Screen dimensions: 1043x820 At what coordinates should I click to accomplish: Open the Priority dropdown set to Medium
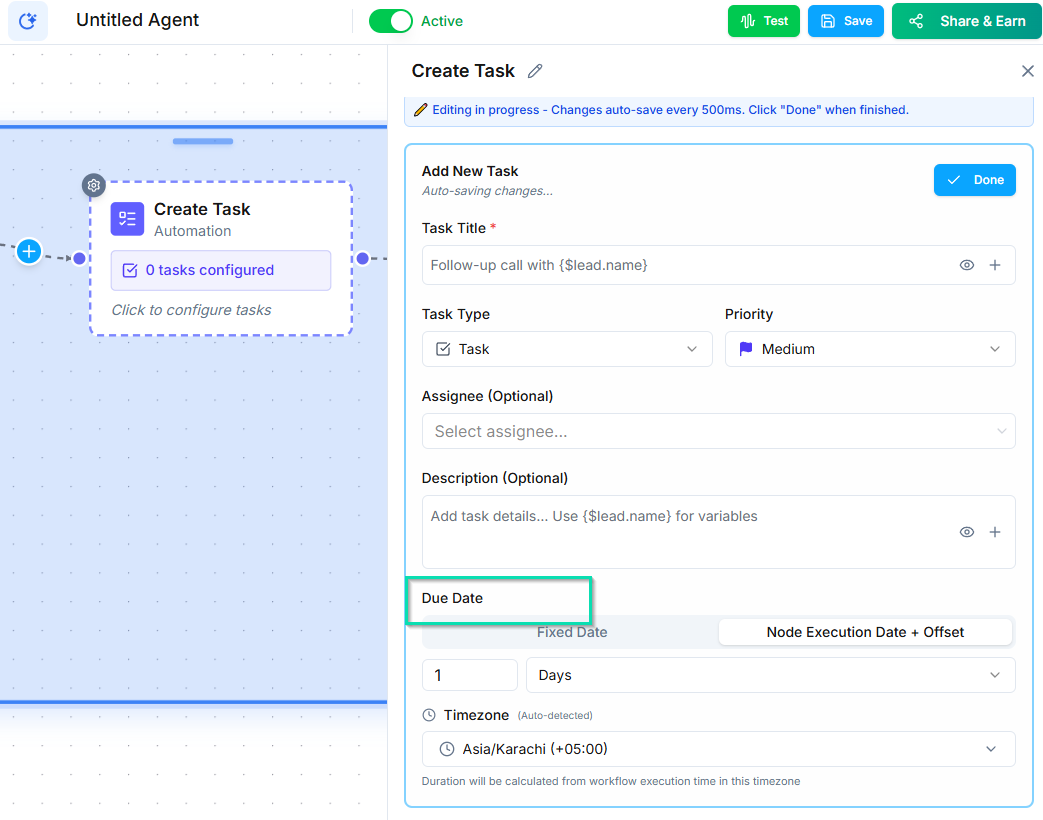(869, 349)
